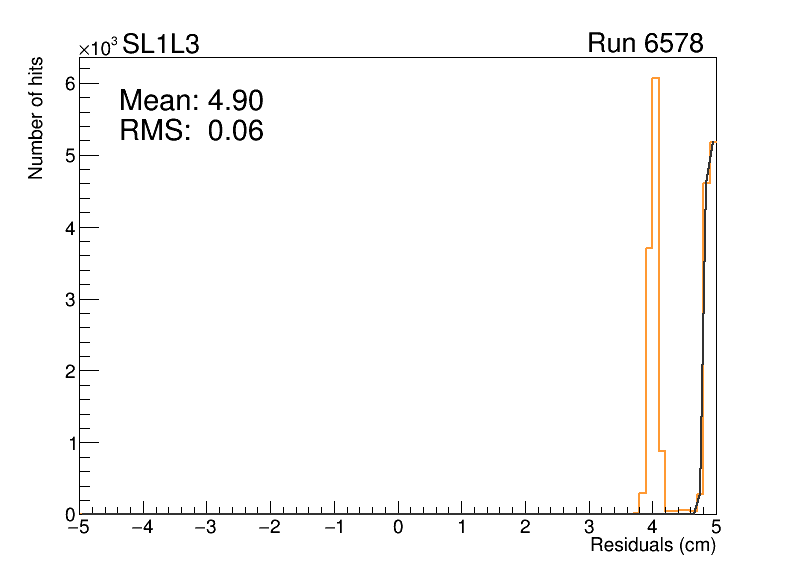Click the y-axis tick label 5
Screen dimensions: 796x572
(70, 156)
